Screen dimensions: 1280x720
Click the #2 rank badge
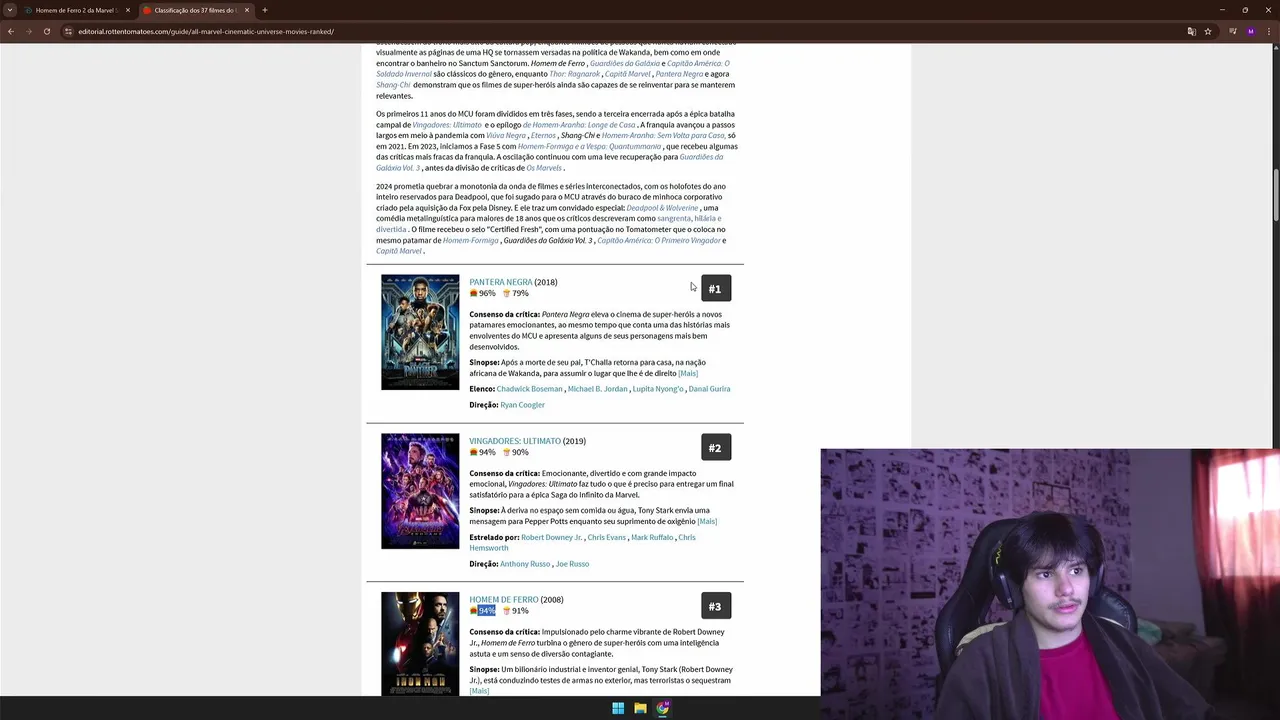[x=716, y=447]
